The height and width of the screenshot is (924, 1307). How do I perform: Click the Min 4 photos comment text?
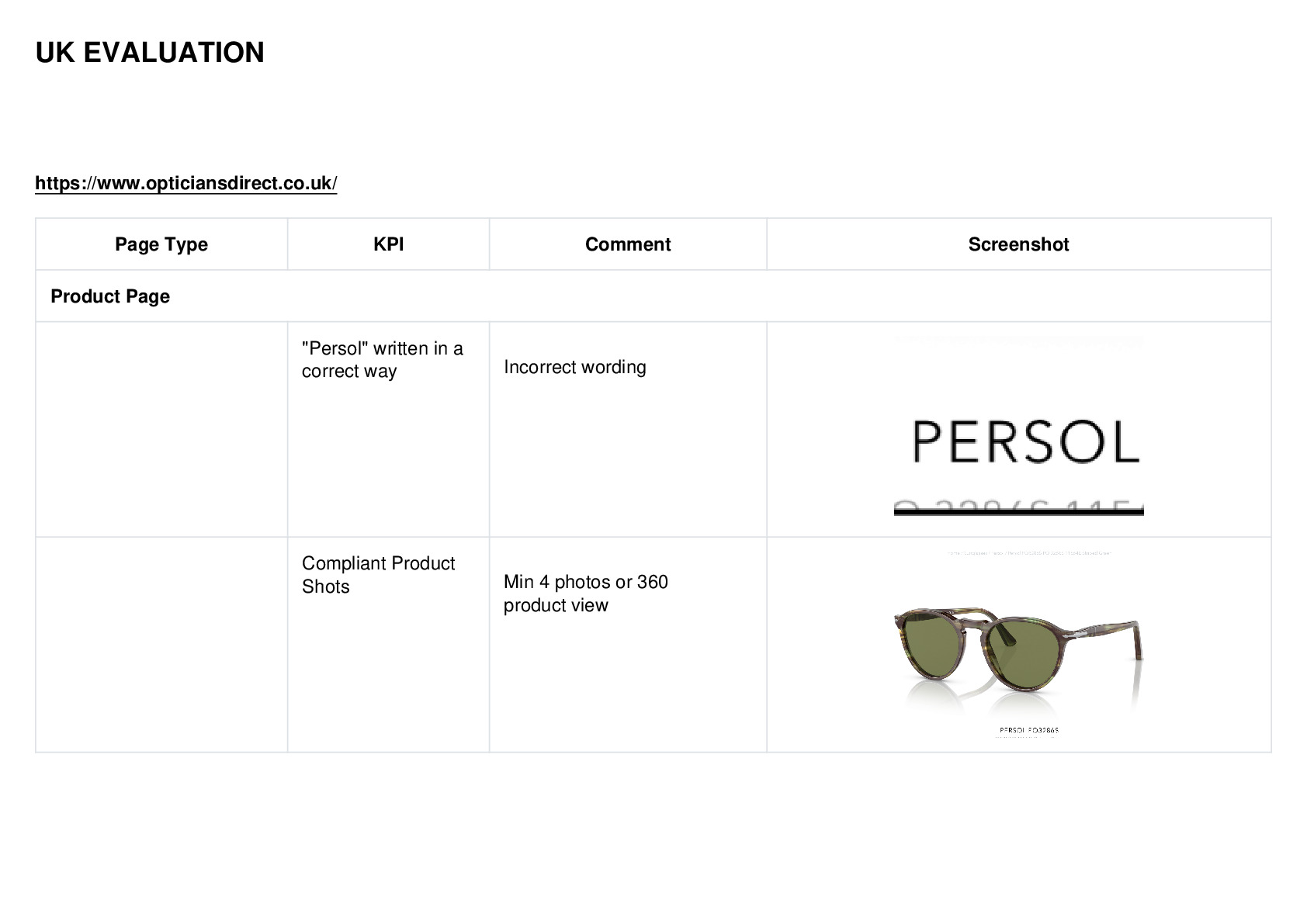tap(585, 594)
